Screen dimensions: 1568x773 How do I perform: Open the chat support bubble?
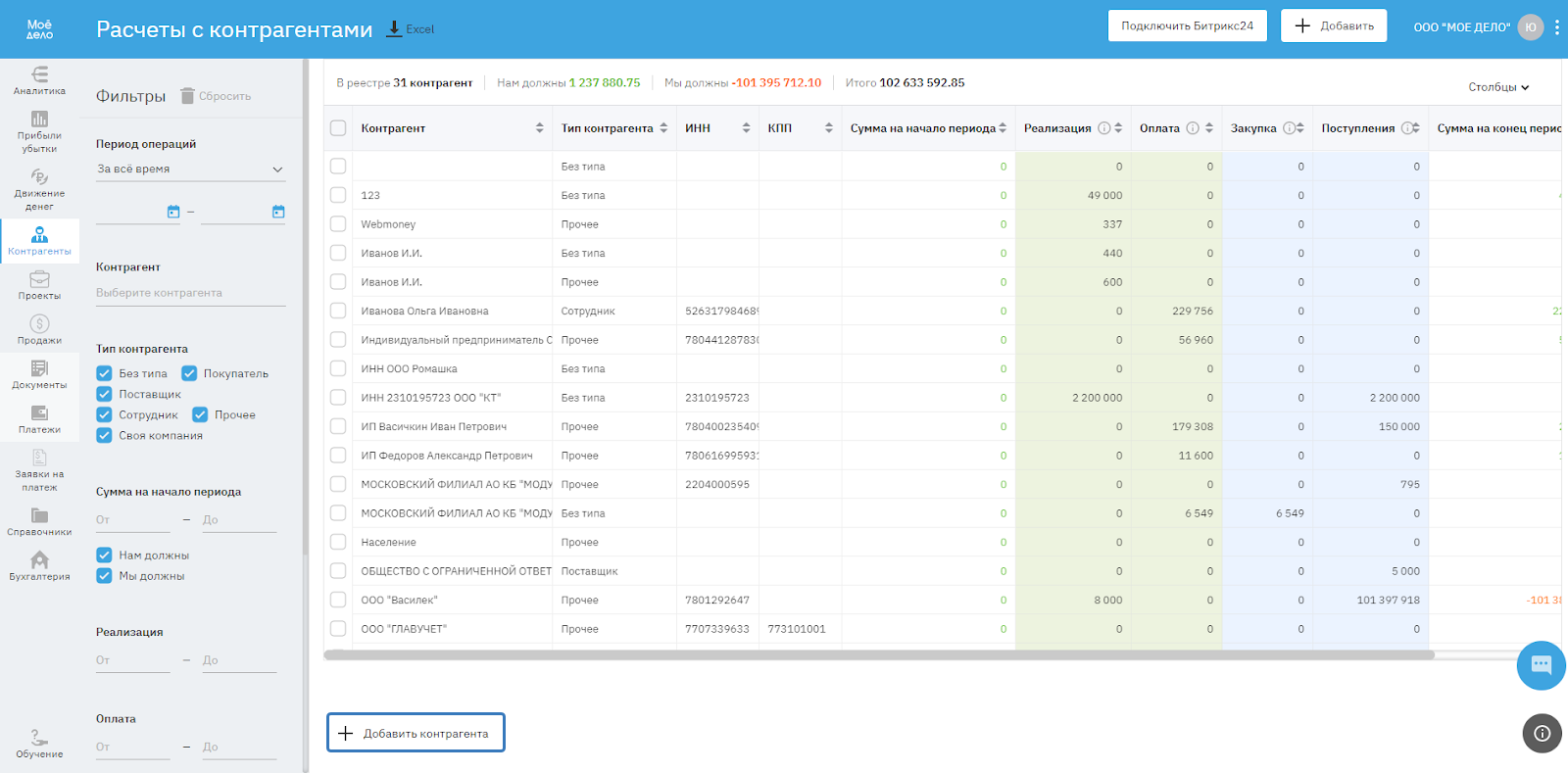pos(1541,665)
